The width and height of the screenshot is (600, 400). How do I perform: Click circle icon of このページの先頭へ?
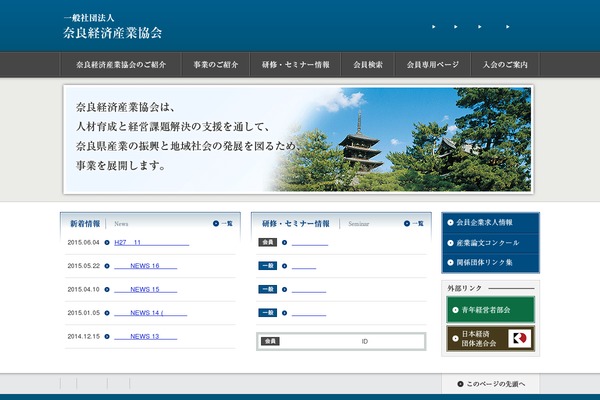tap(460, 384)
